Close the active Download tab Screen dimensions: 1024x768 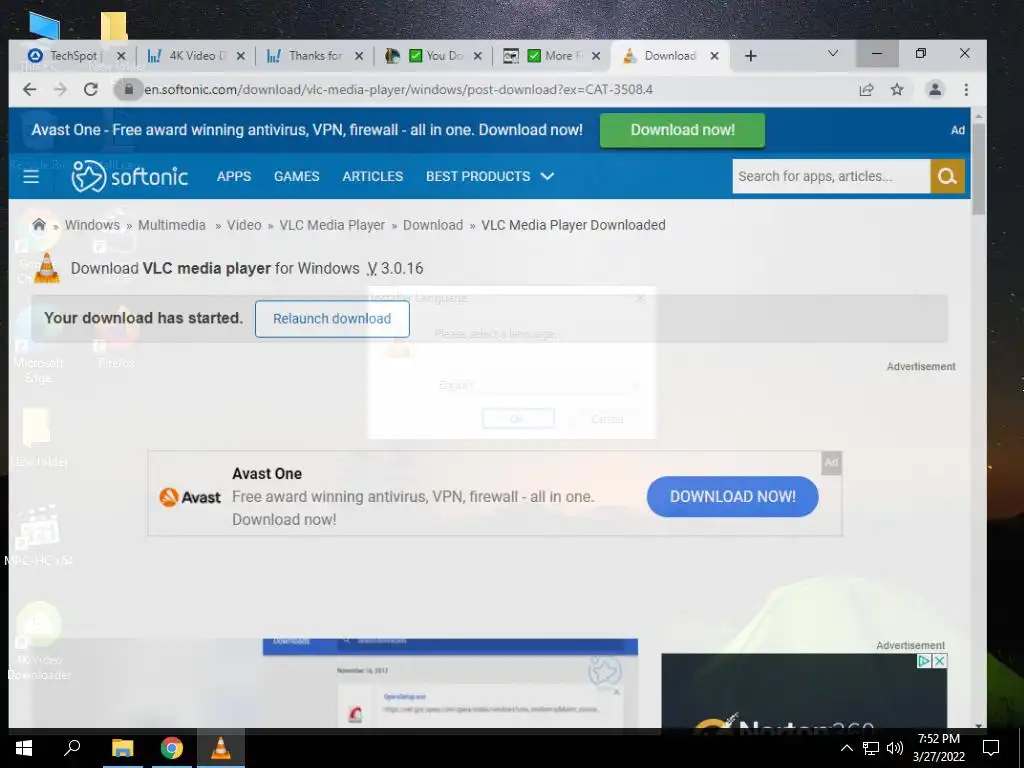714,56
